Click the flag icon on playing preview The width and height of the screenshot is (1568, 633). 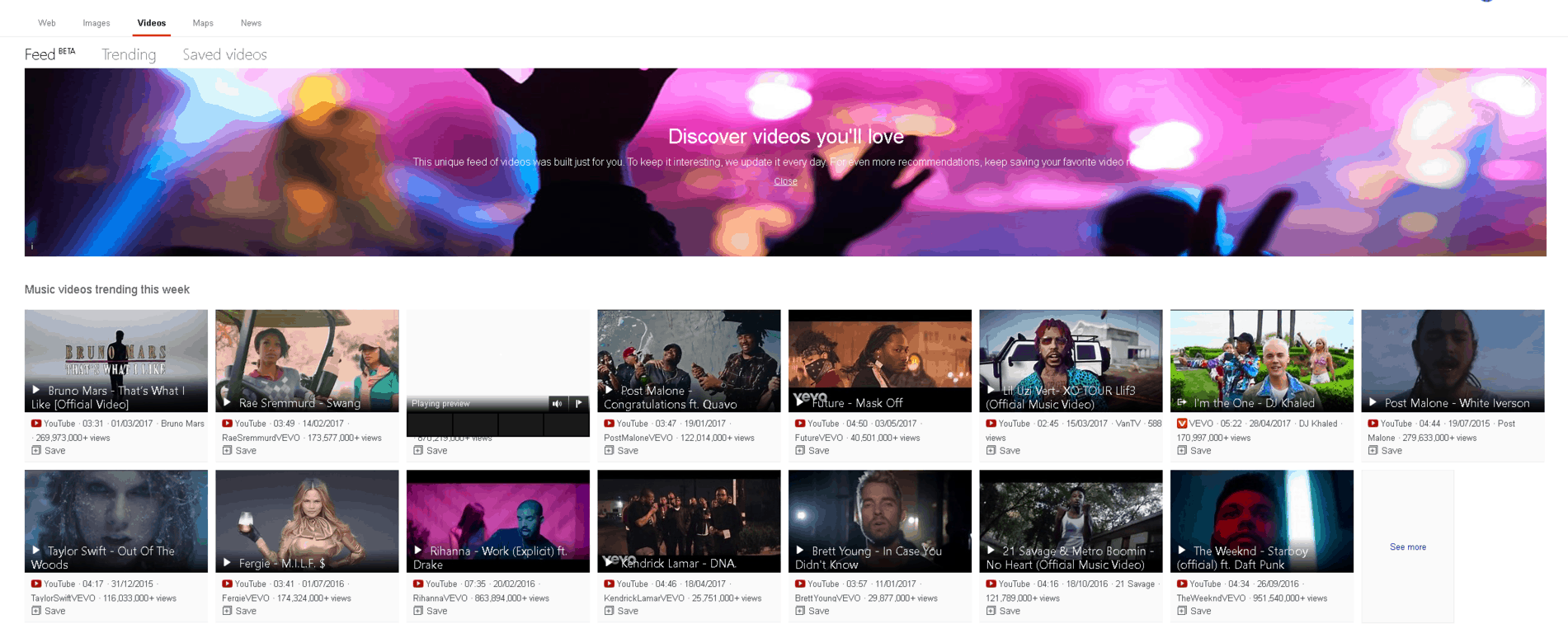click(579, 404)
